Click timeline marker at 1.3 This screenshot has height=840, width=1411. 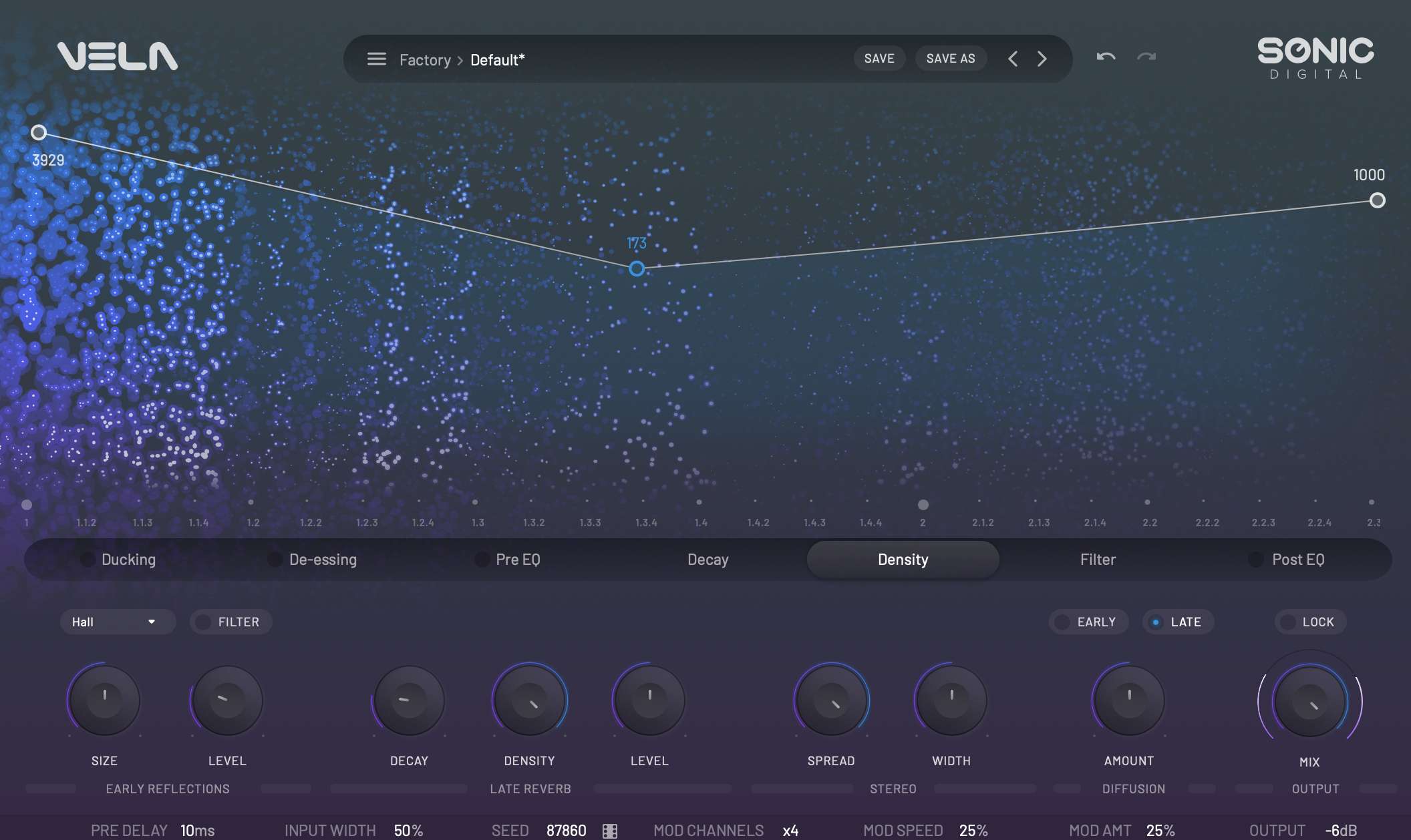click(475, 502)
